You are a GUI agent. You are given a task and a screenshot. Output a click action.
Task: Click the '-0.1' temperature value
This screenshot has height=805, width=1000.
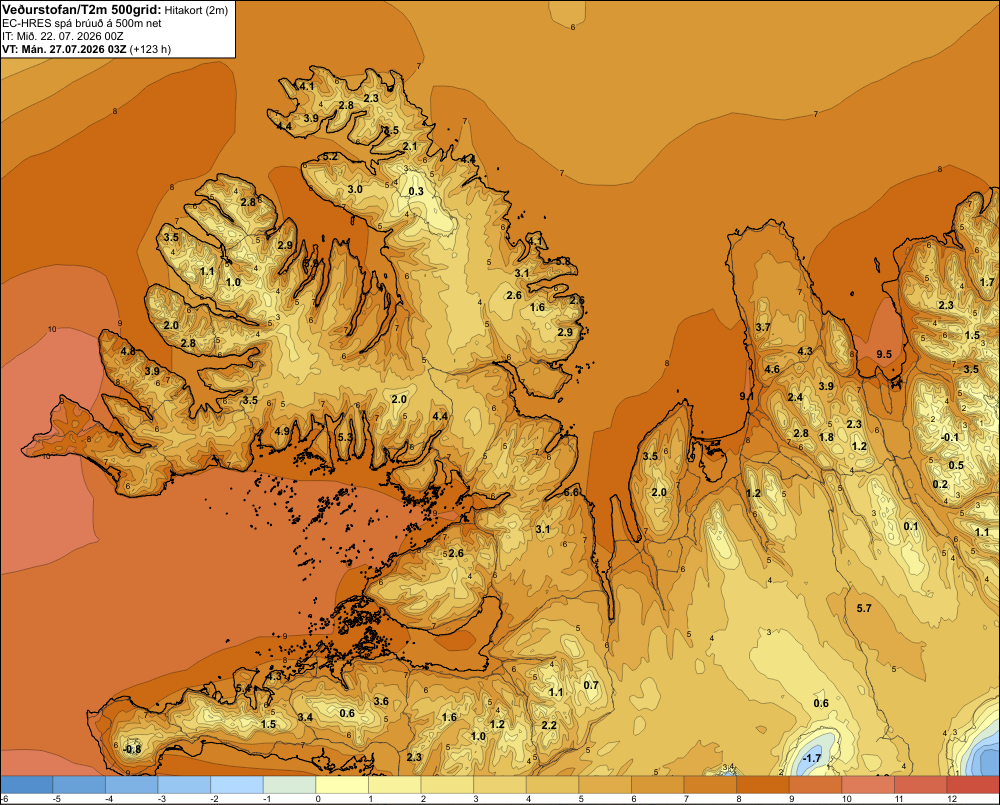(949, 437)
